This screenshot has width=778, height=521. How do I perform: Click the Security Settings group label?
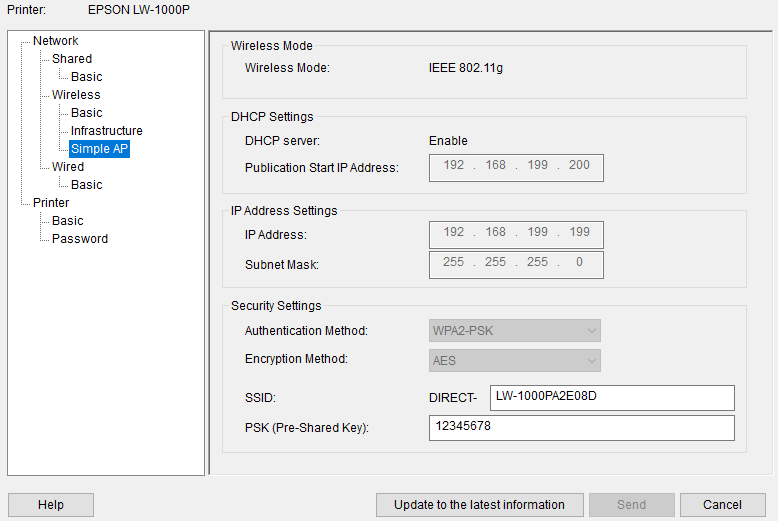click(276, 306)
